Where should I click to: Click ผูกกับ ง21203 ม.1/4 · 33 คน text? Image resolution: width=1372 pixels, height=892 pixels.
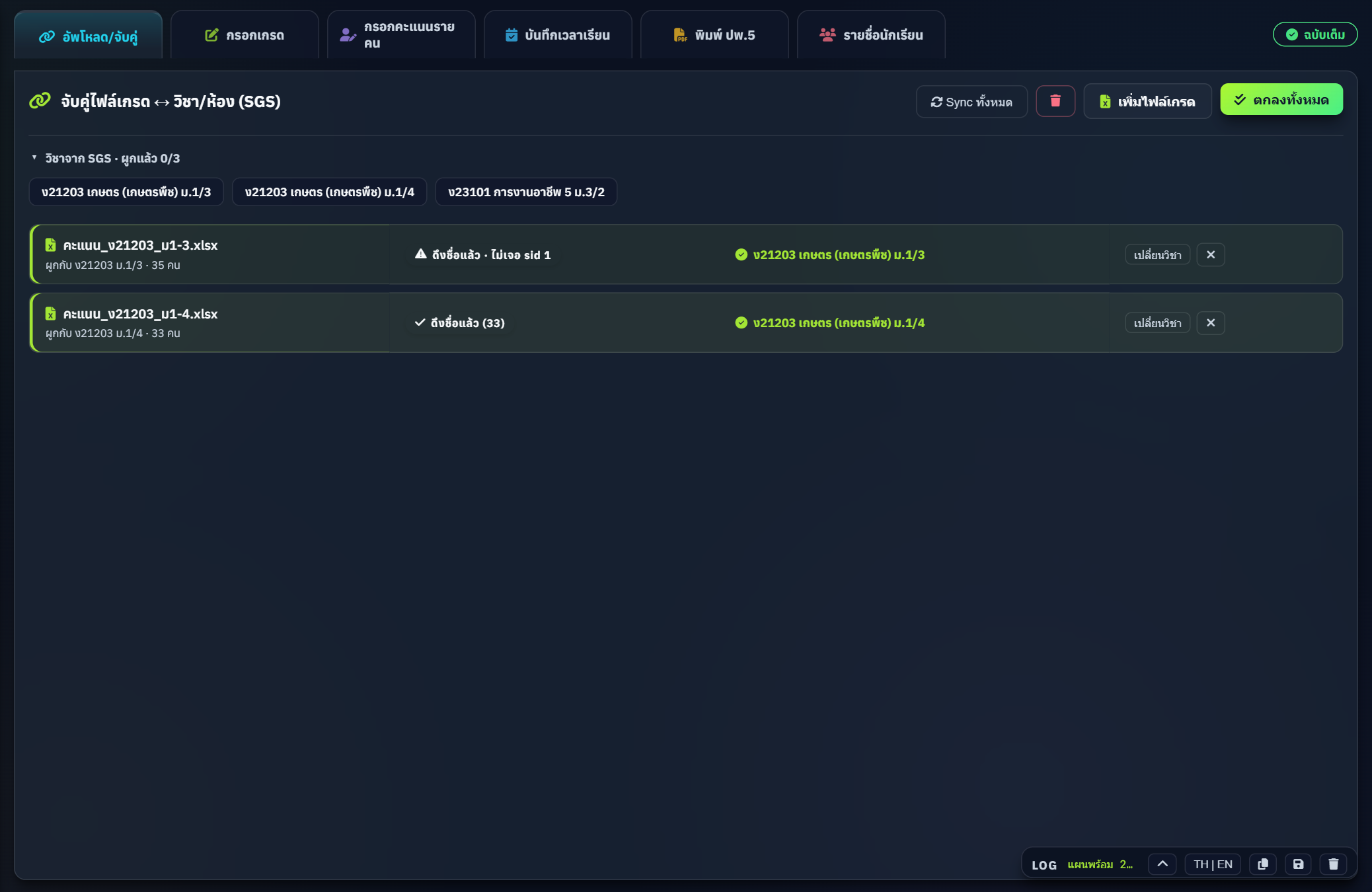113,333
